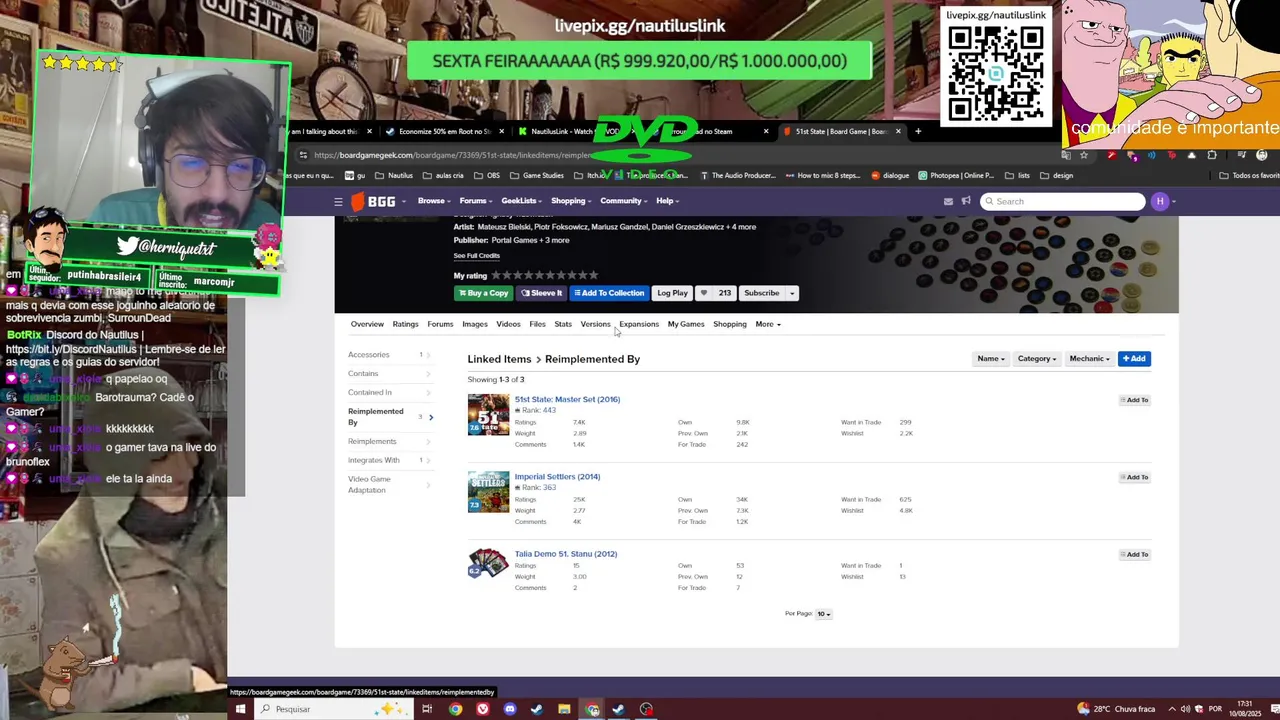Open the Steam taskbar icon beside Discord
Screen dimensions: 1280x720
point(537,709)
